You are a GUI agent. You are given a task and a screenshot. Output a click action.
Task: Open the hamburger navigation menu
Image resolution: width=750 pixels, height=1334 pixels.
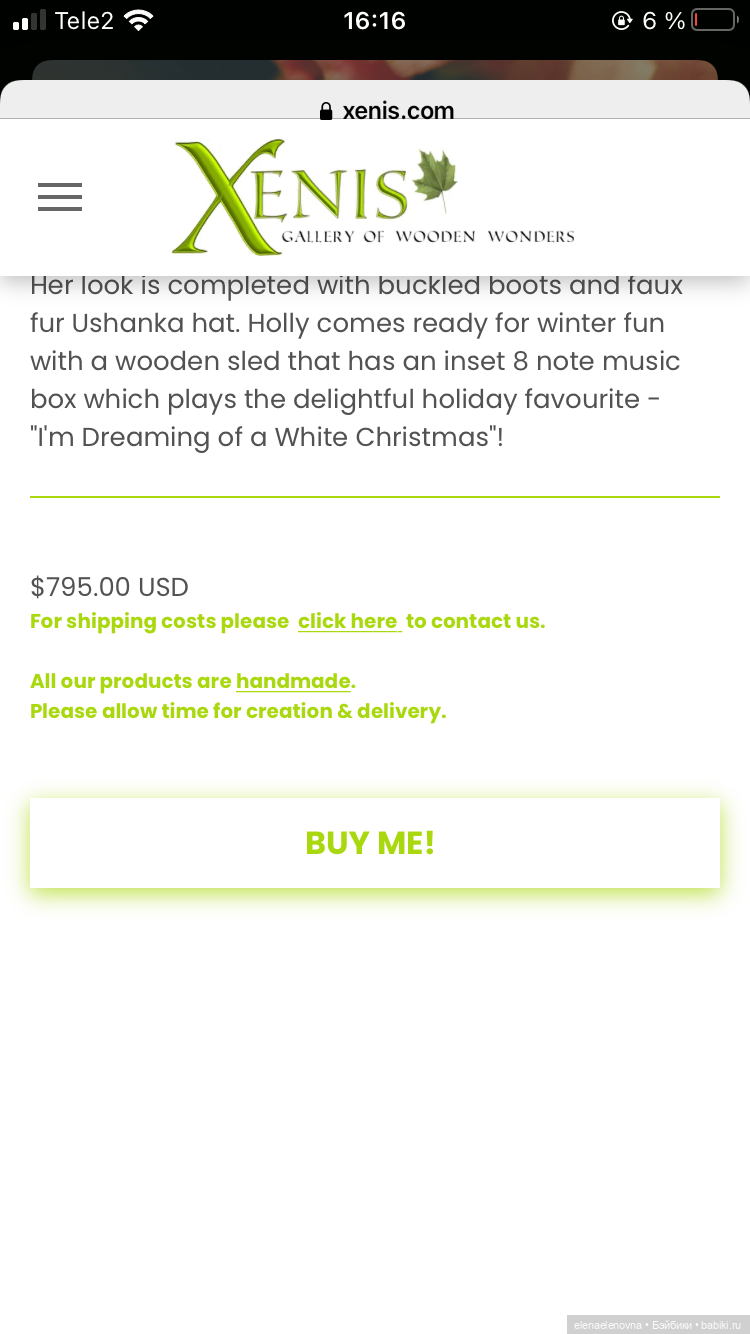(60, 197)
